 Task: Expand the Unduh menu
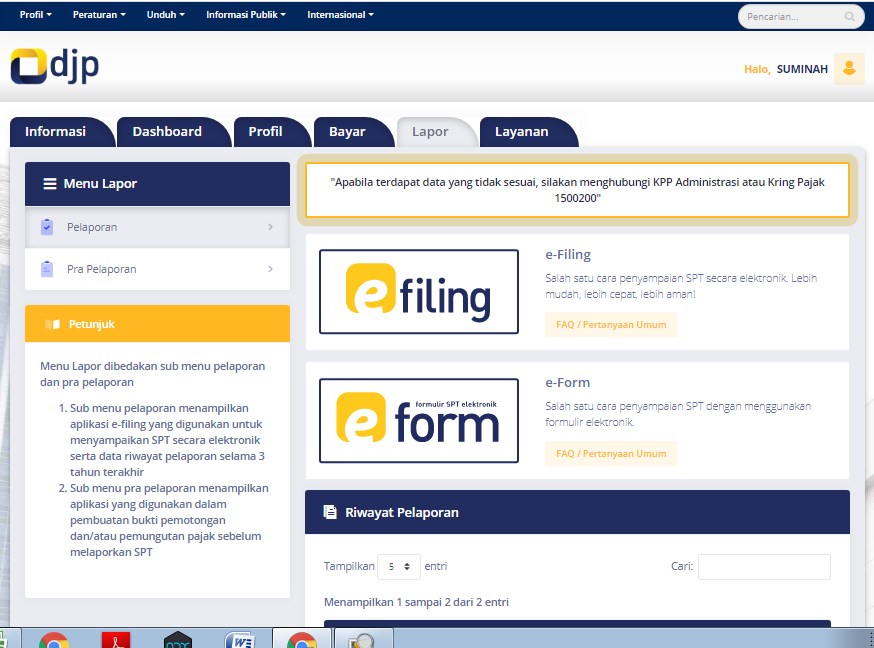point(166,14)
